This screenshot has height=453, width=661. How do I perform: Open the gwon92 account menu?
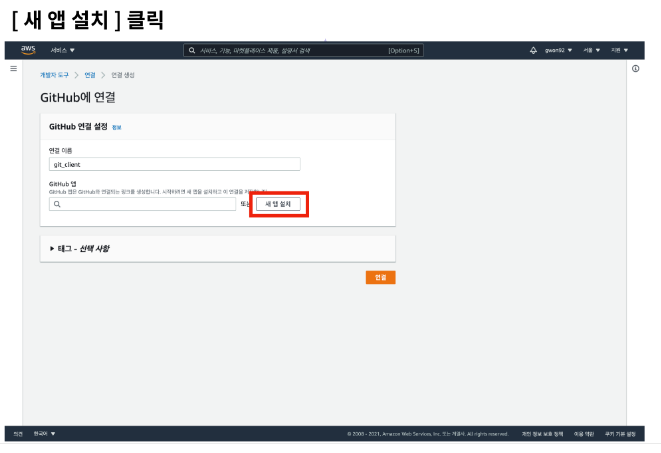coord(558,50)
